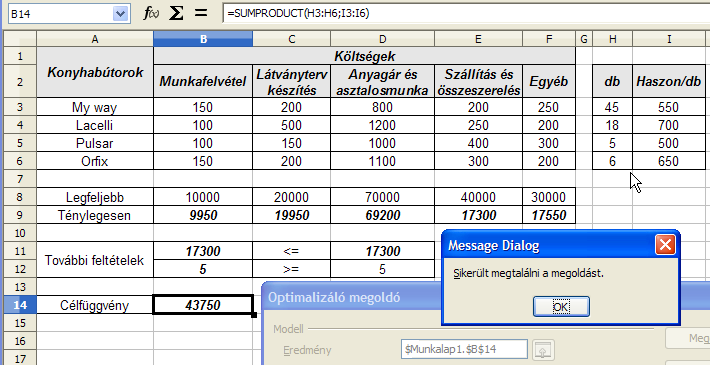Viewport: 710px width, 365px height.
Task: Click the 'Látványterv készítés' header cell
Action: point(292,81)
